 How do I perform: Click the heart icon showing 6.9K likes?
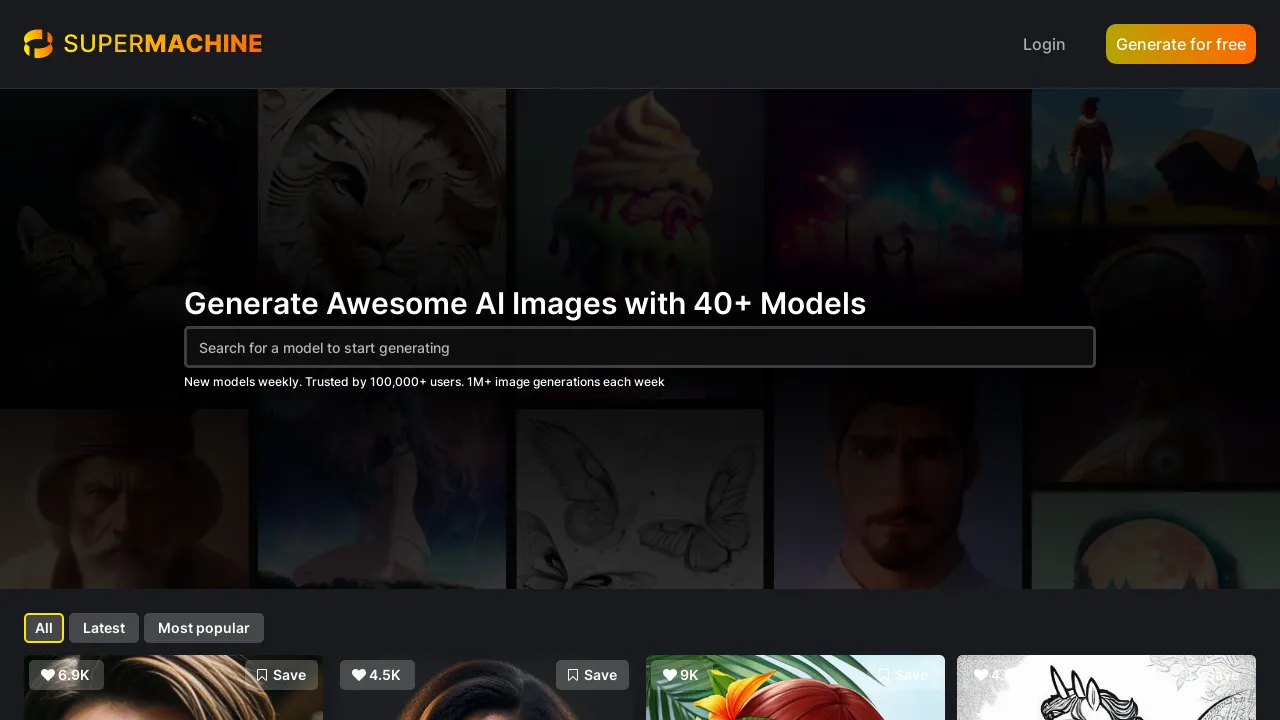point(48,675)
